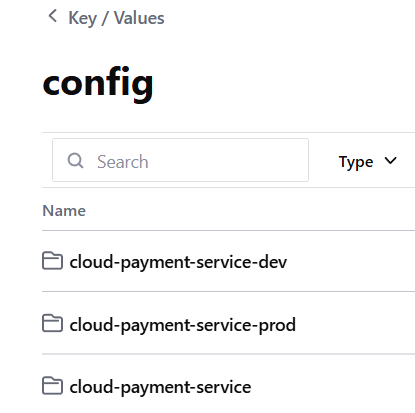Focus the Search input field

click(180, 160)
